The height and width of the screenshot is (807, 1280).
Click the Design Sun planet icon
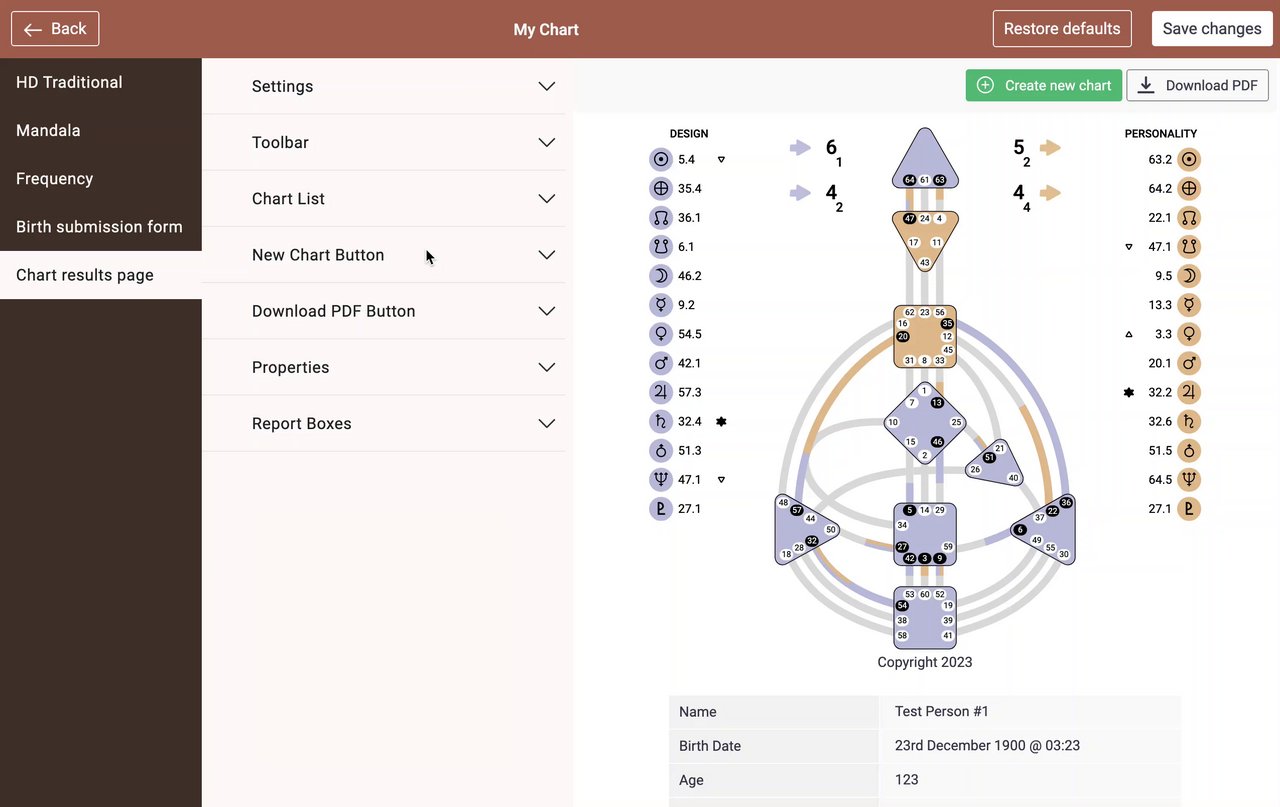(660, 159)
